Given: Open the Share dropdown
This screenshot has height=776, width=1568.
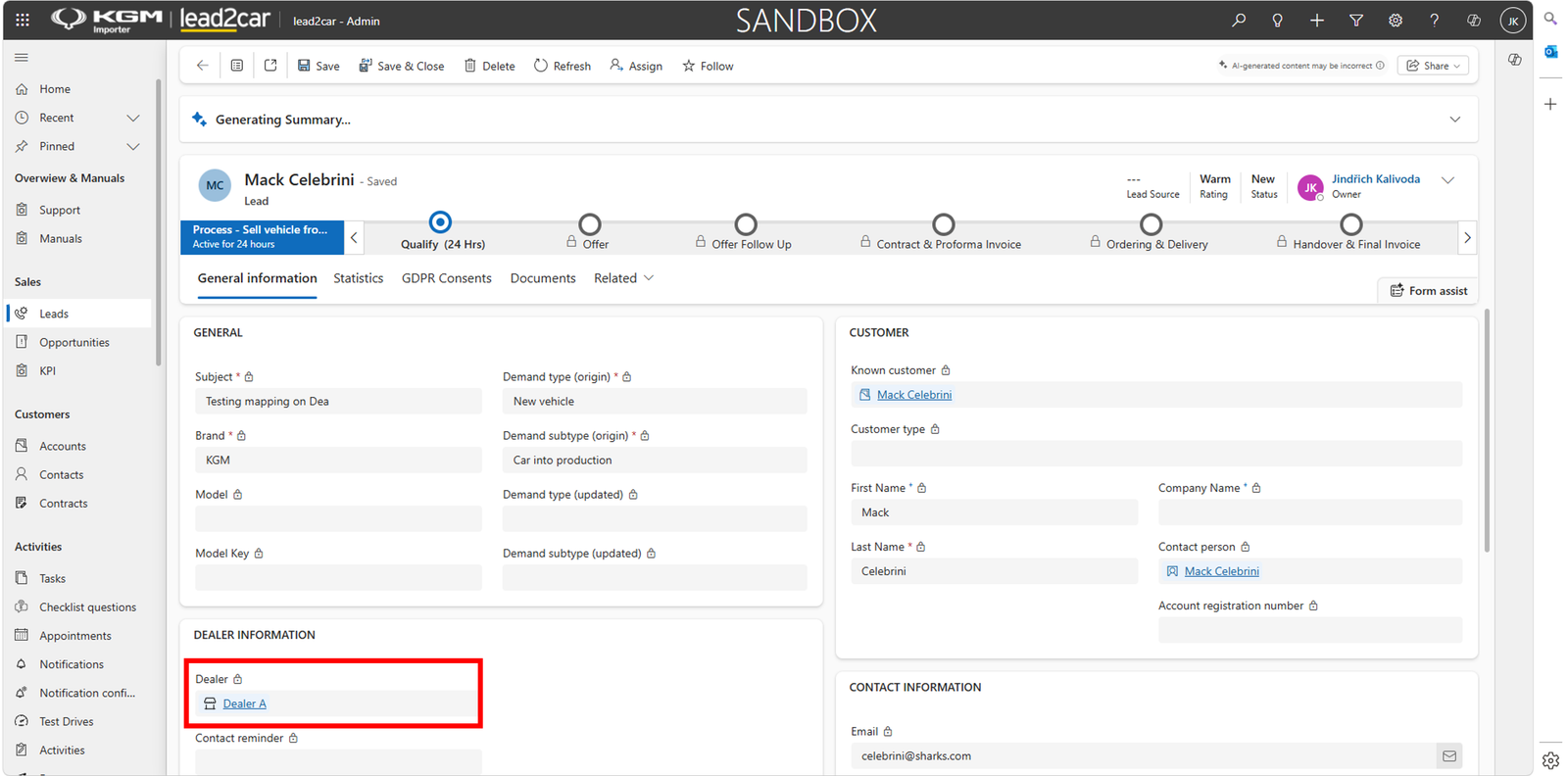Looking at the screenshot, I should click(x=1433, y=66).
